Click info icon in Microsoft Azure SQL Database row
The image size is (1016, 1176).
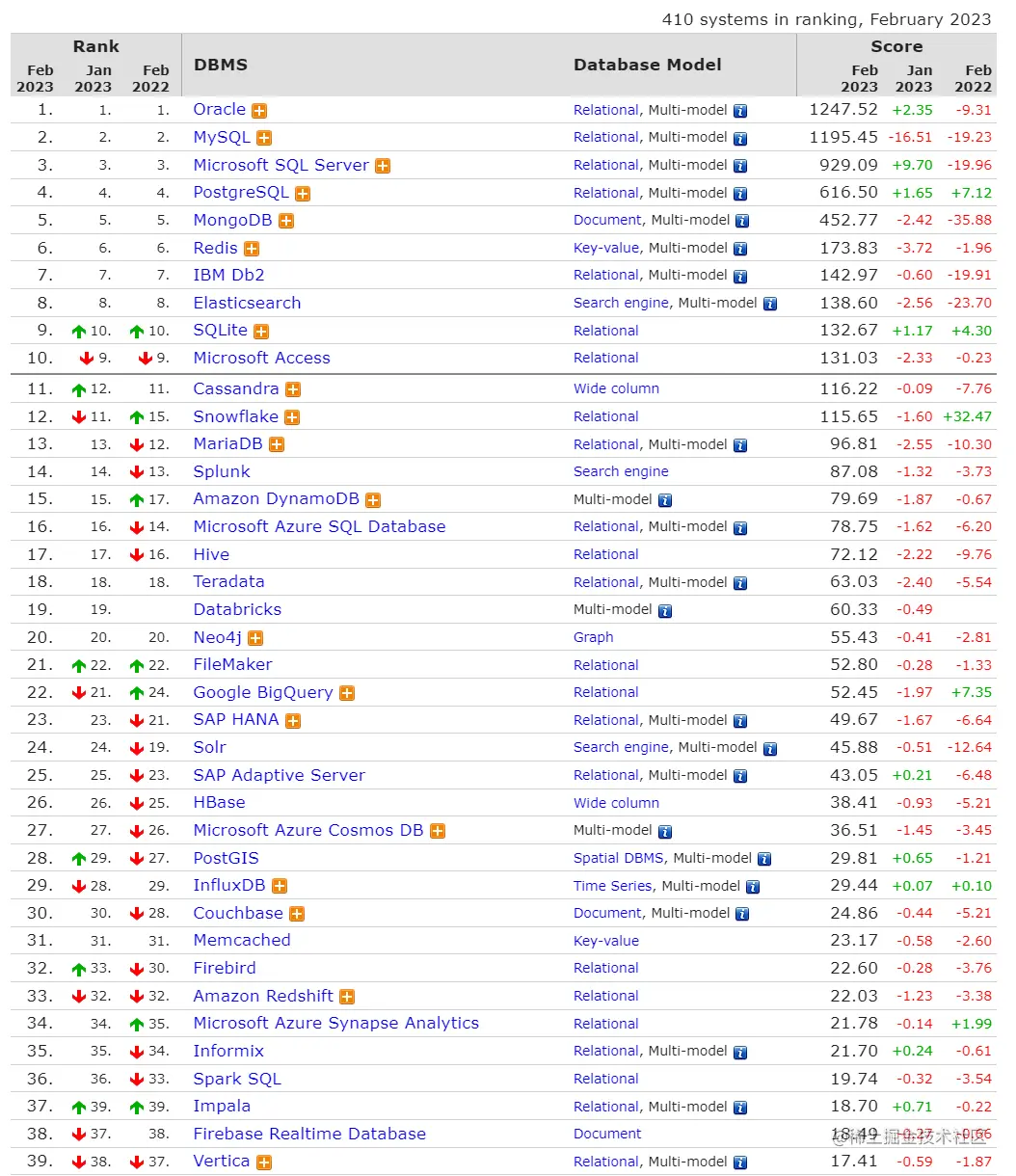point(740,528)
